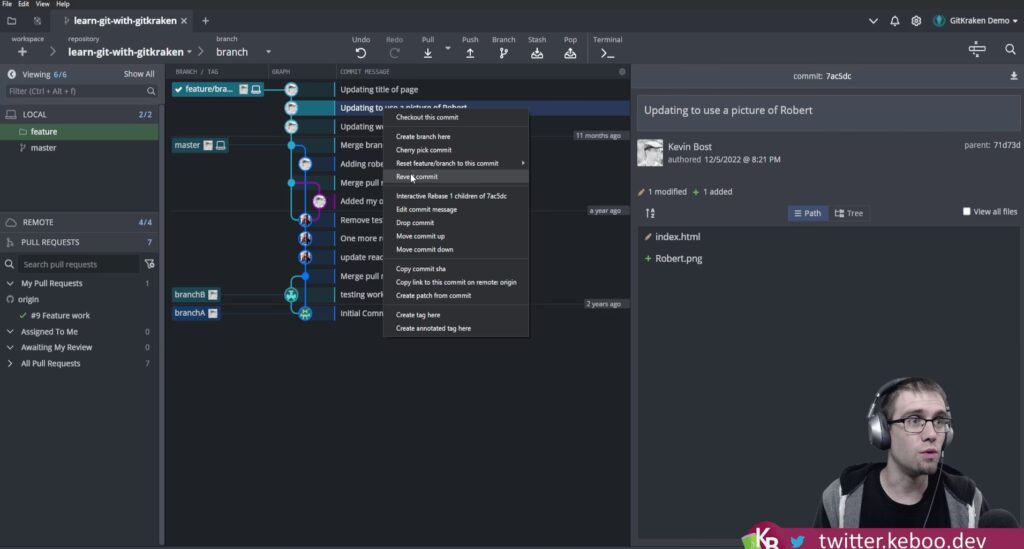The width and height of the screenshot is (1024, 549).
Task: Click Show All in the left panel
Action: pyautogui.click(x=139, y=74)
